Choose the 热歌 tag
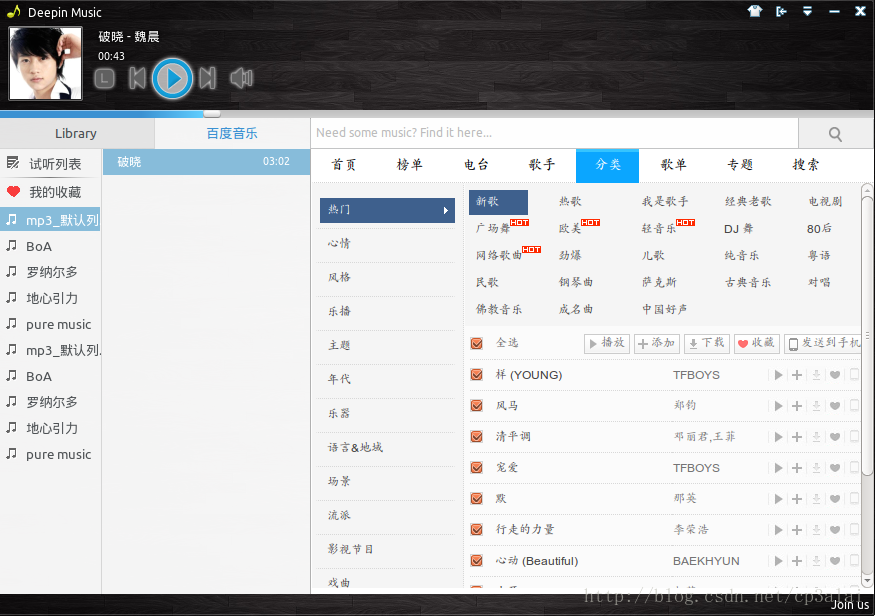The width and height of the screenshot is (875, 616). (570, 201)
